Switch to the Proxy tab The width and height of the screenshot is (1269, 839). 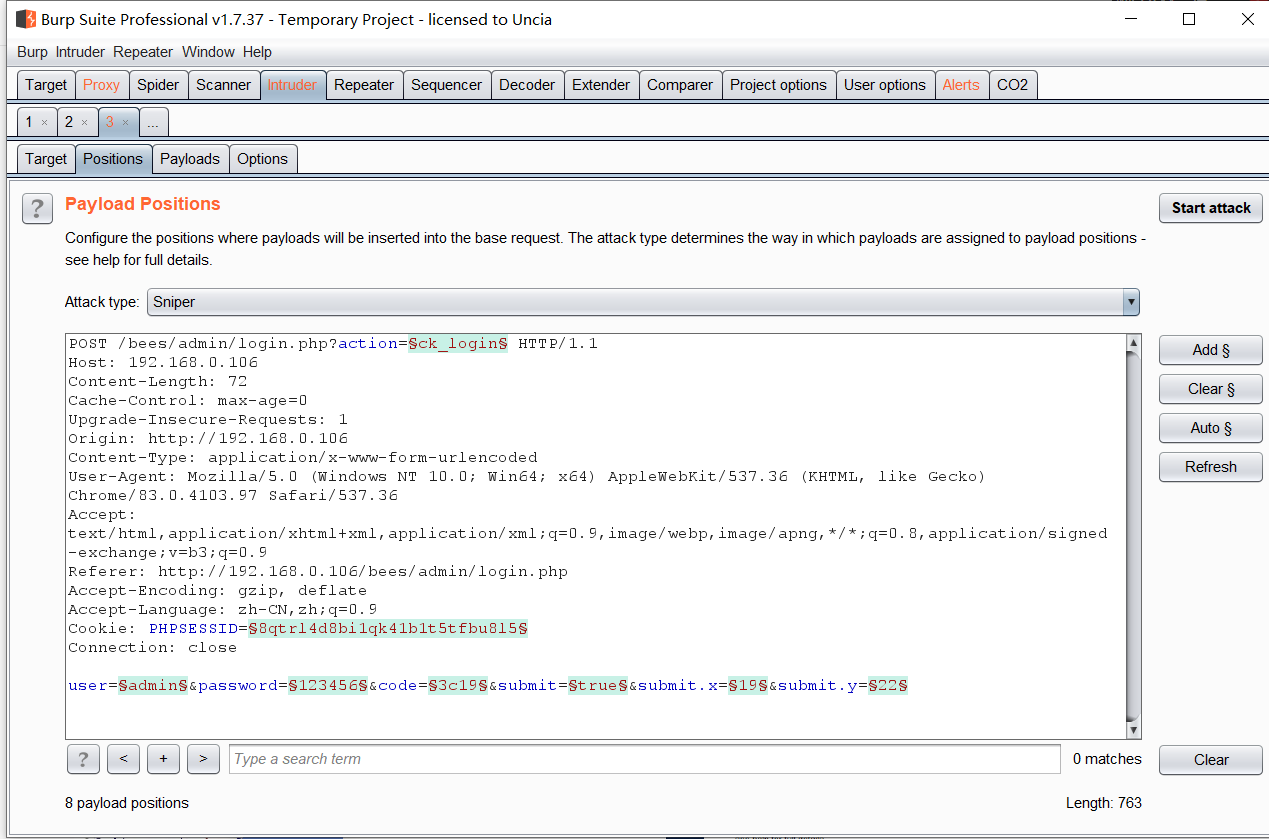(x=101, y=85)
